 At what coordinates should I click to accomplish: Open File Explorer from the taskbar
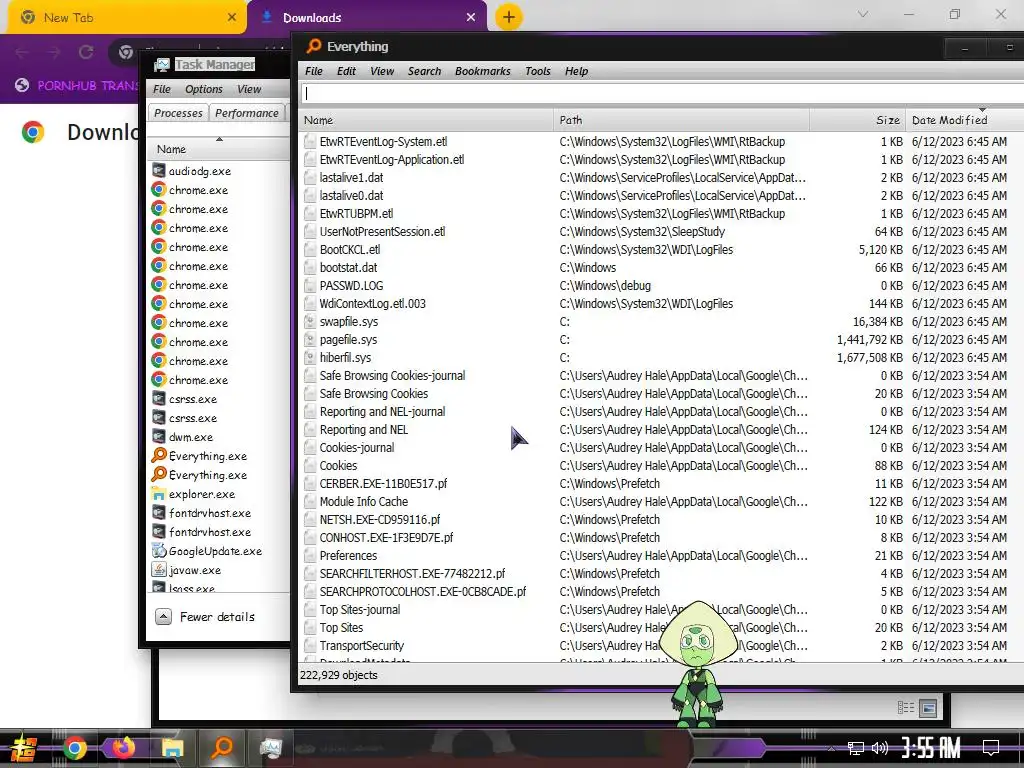(172, 748)
